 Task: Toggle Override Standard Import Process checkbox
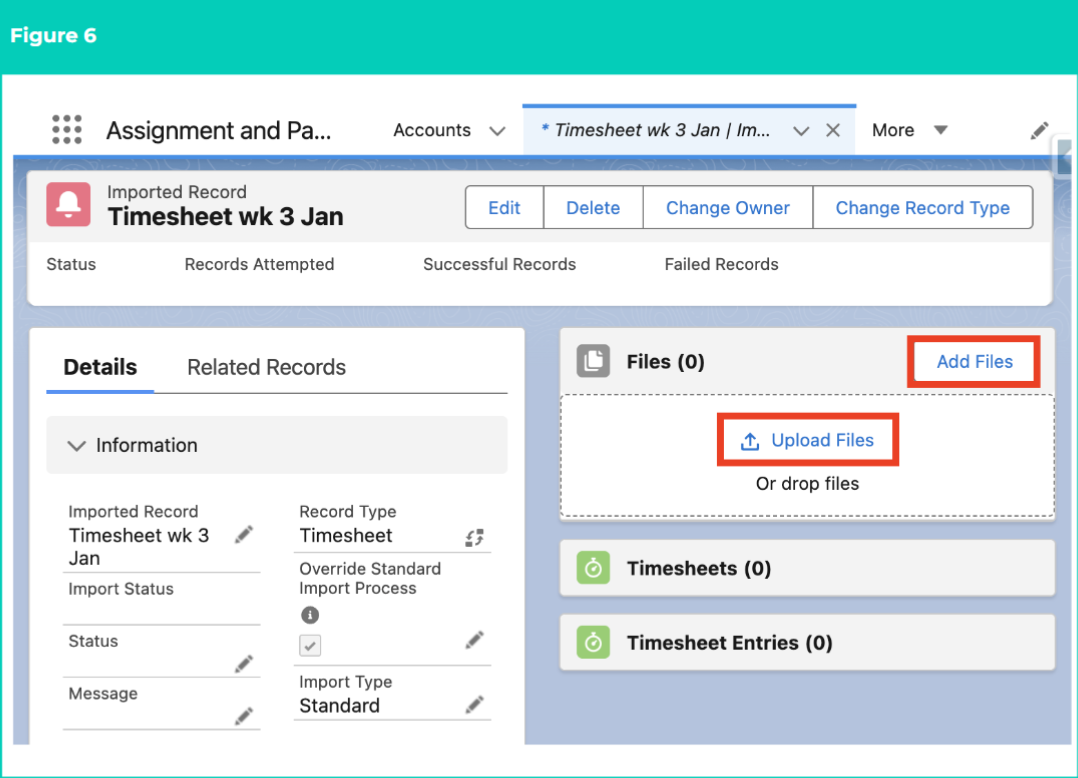tap(310, 645)
